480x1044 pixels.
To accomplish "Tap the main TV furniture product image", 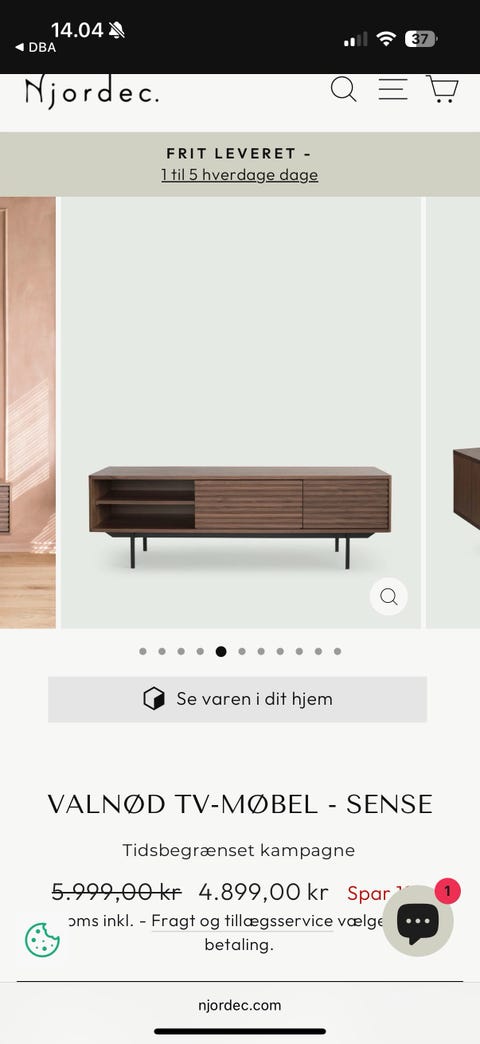I will (x=240, y=412).
